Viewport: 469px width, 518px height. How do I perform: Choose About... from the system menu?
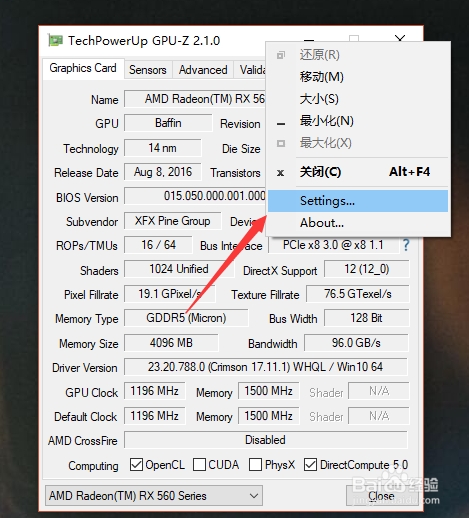(x=358, y=223)
